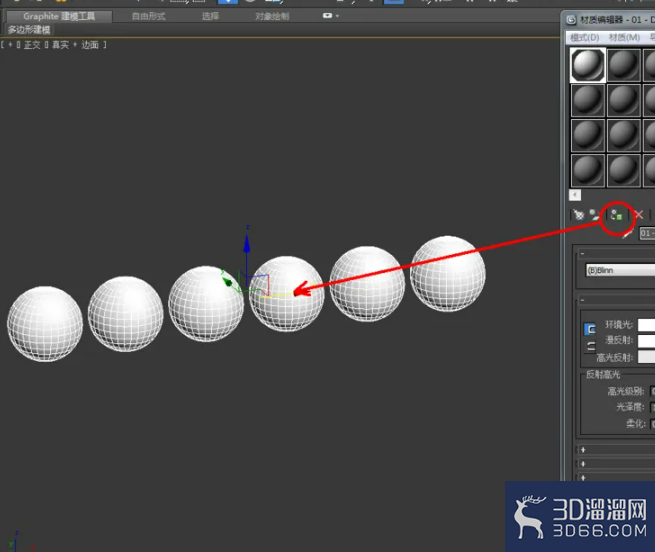The image size is (655, 552).
Task: Click Assign Material to Selection icon
Action: [617, 216]
